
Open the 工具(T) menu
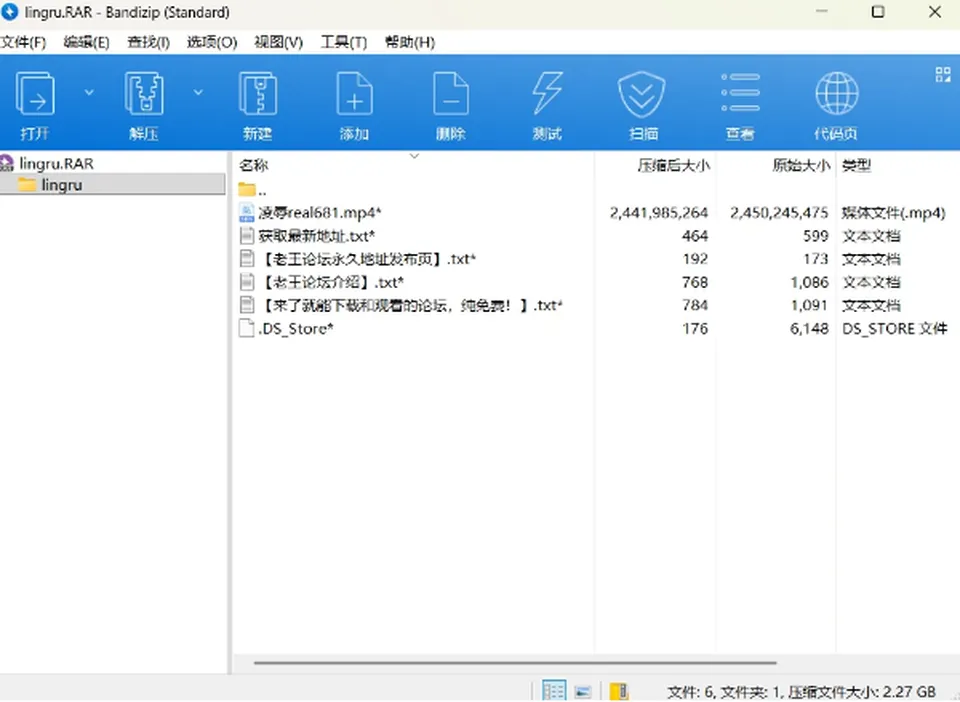pos(344,42)
